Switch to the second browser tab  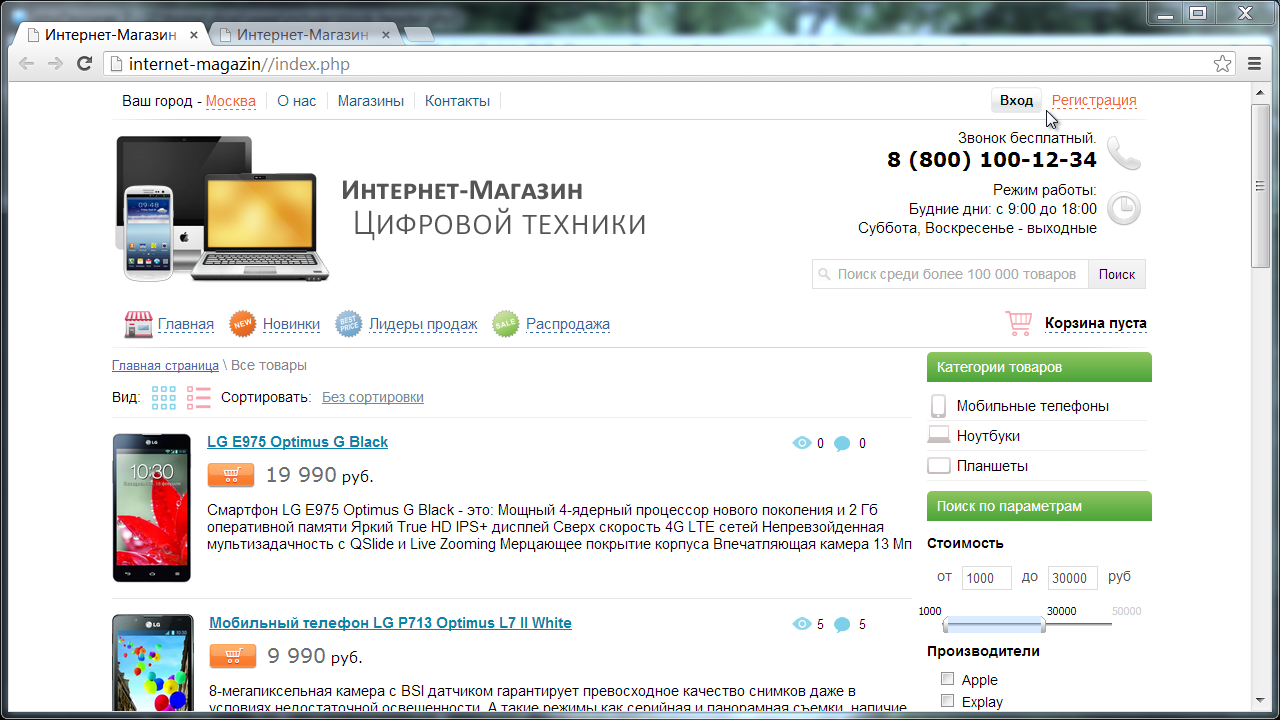302,34
